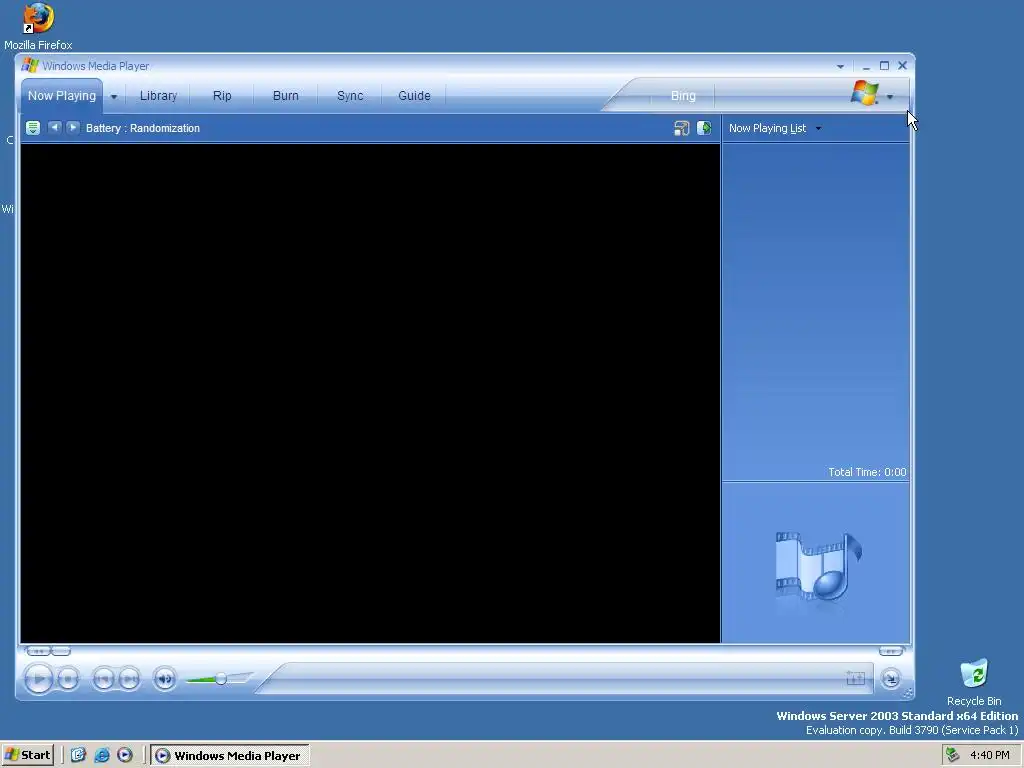Click the system tray network icon
Screen dimensions: 1024x768
click(953, 755)
